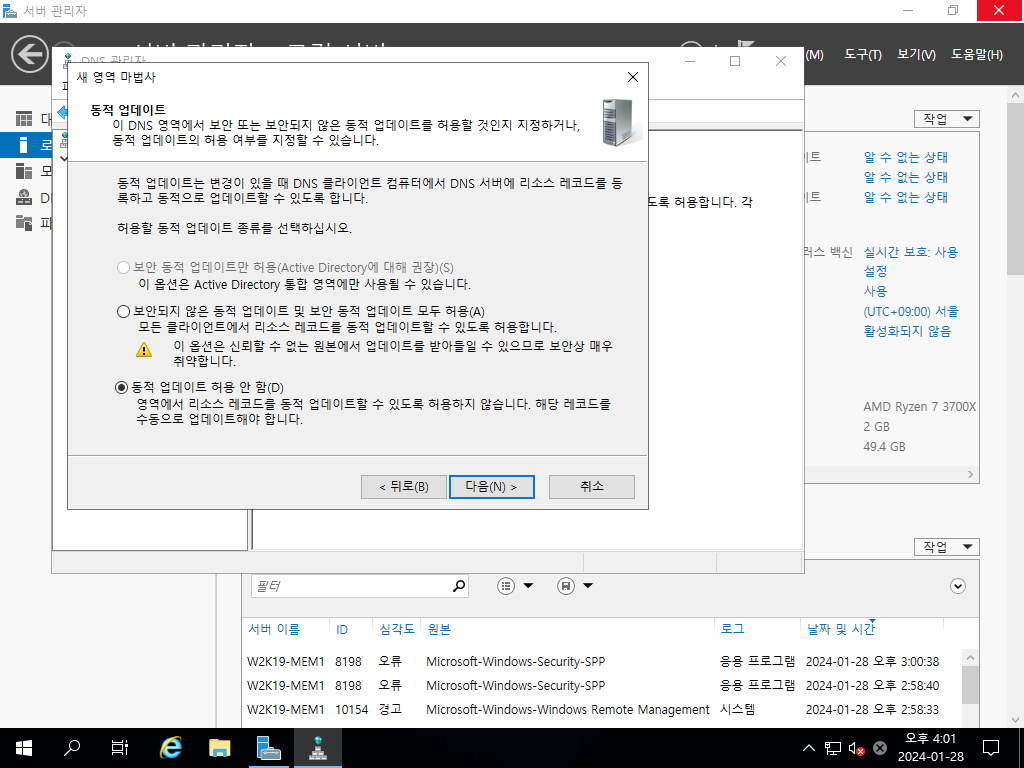
Task: Sort by the 원본 column header
Action: tap(439, 629)
